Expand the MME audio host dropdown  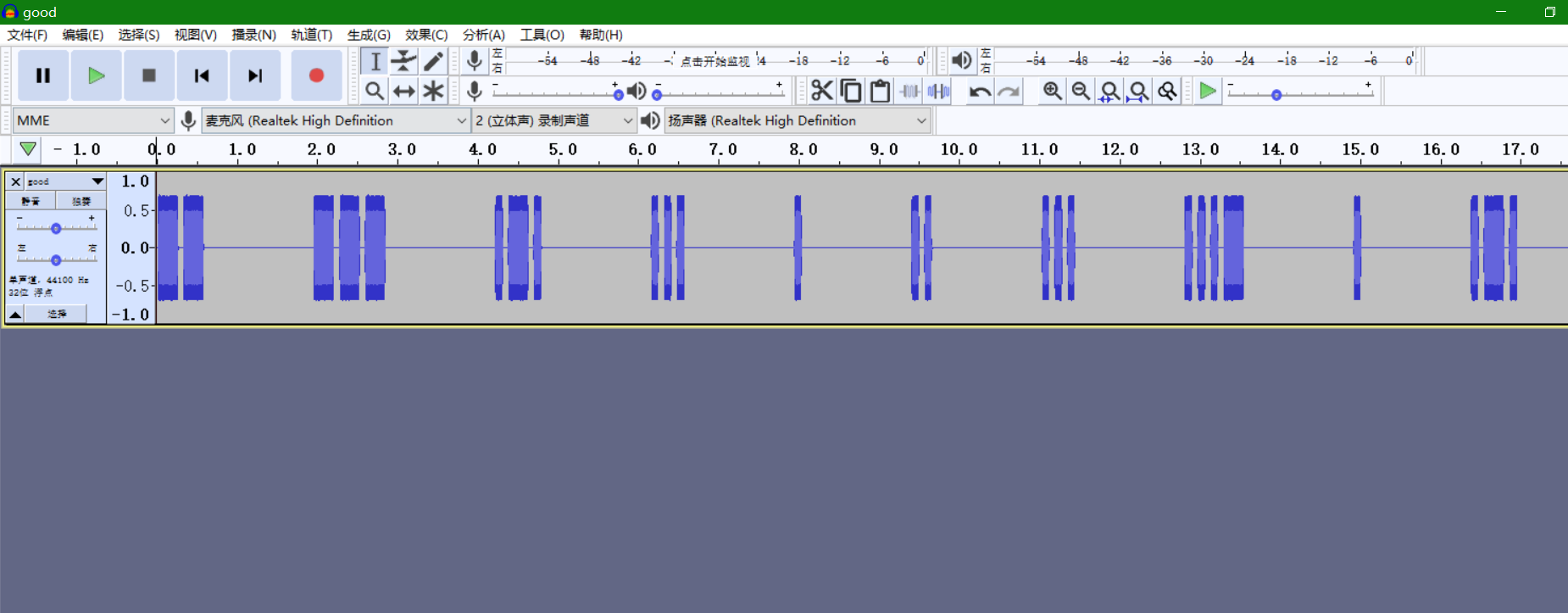coord(93,120)
